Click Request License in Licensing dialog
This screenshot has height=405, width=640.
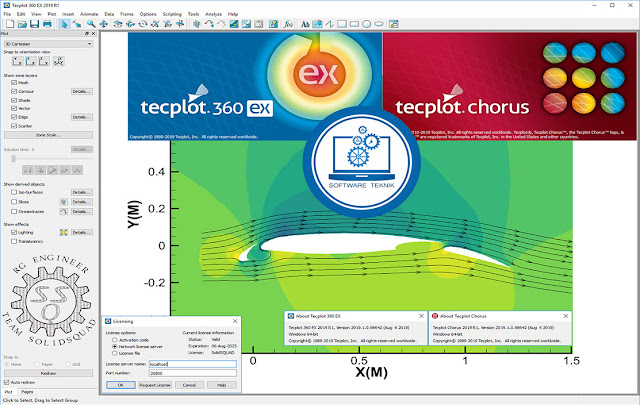coord(155,385)
